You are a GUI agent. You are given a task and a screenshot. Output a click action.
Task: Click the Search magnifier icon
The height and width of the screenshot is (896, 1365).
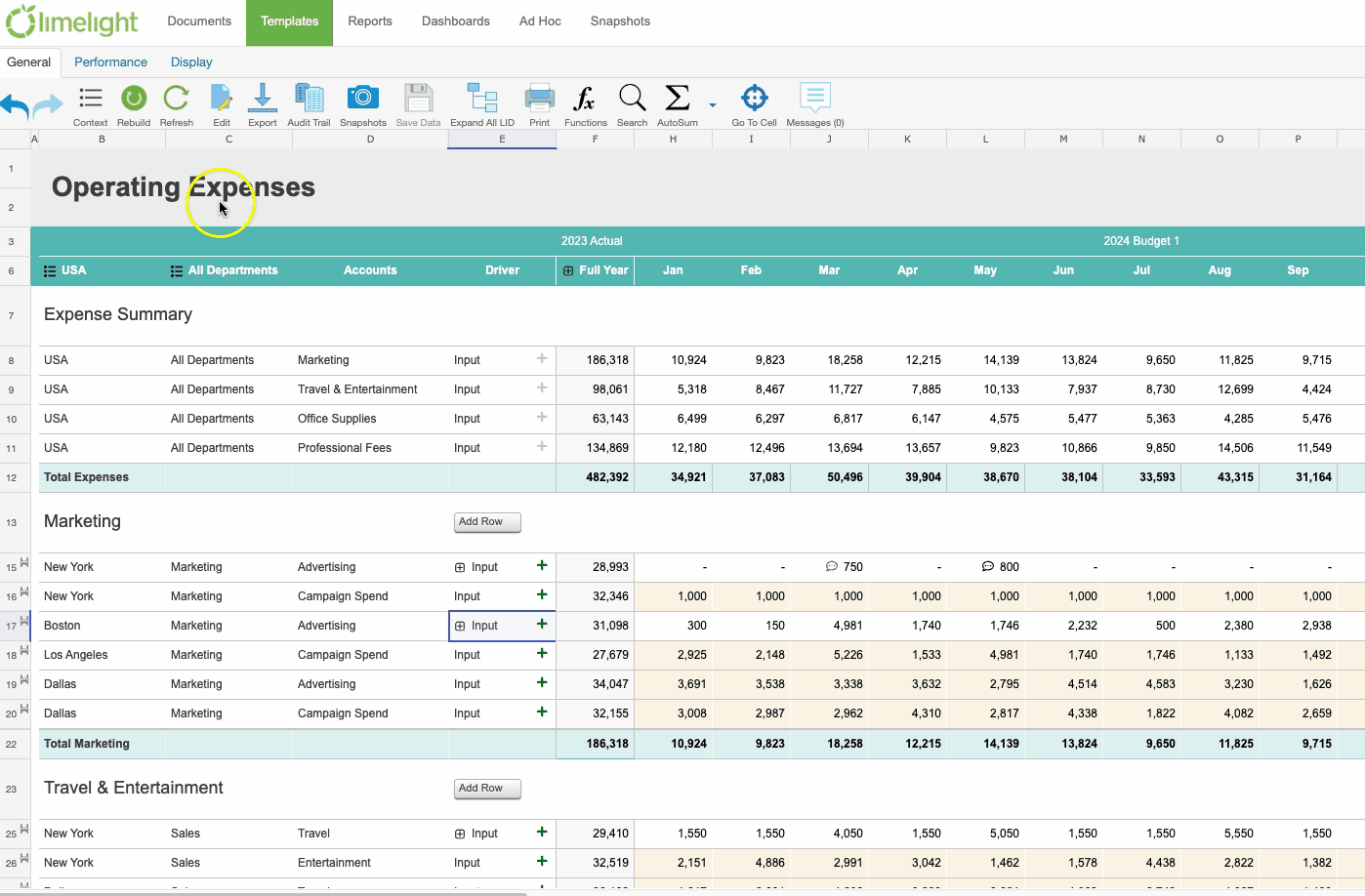pyautogui.click(x=632, y=99)
